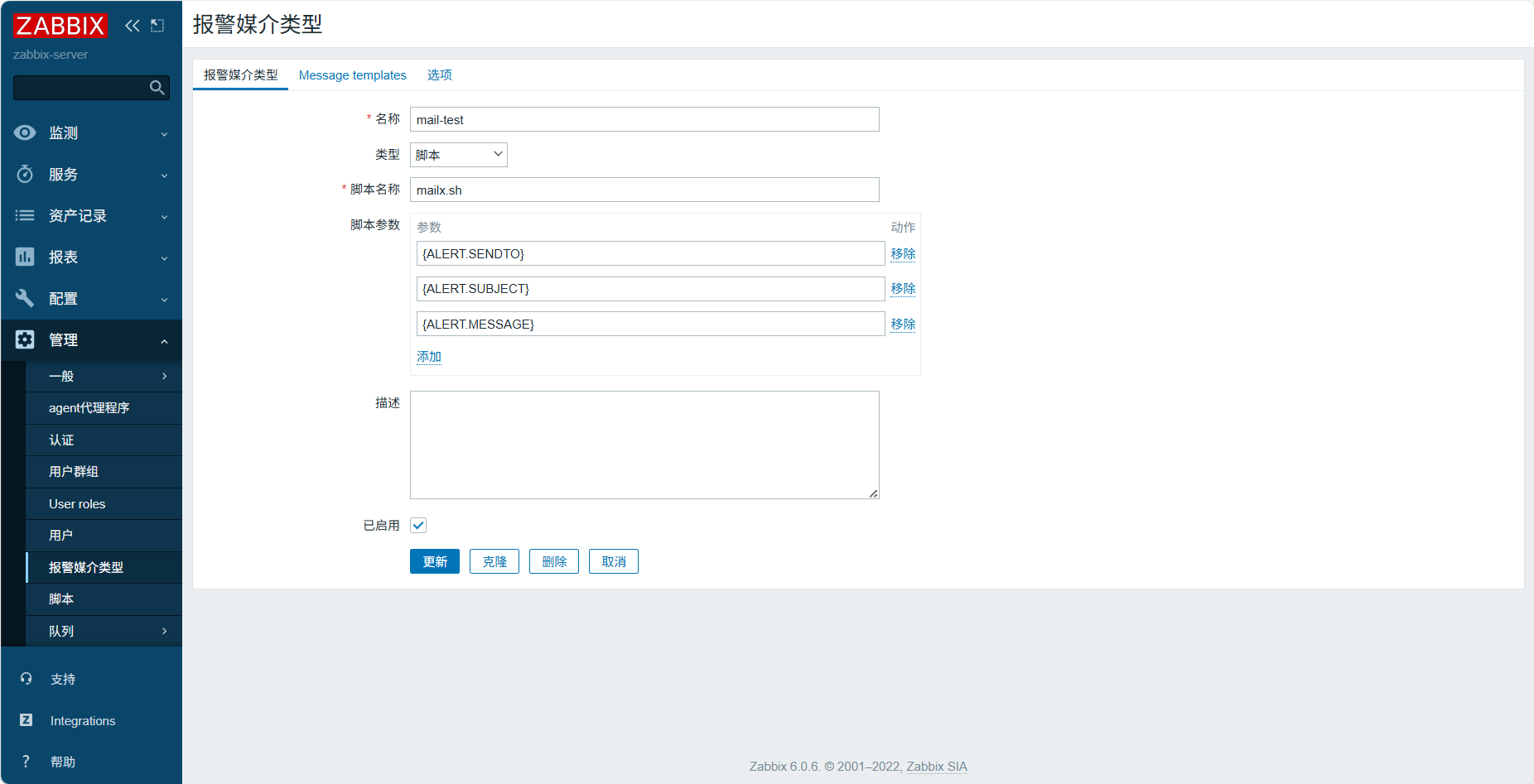Switch to the 报警媒介类型 tab
Screen dimensions: 1534x784
click(x=240, y=75)
